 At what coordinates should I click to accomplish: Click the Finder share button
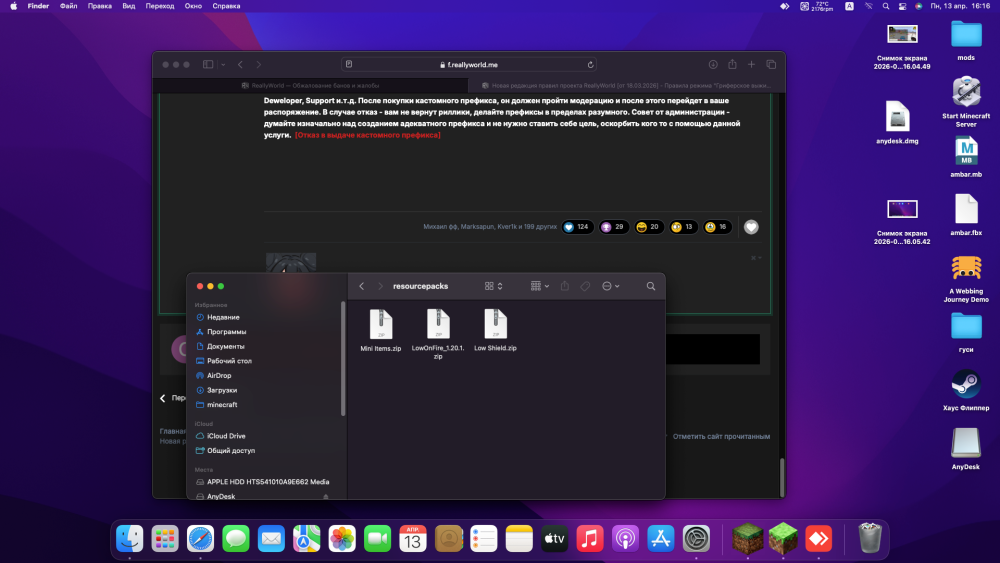[564, 286]
